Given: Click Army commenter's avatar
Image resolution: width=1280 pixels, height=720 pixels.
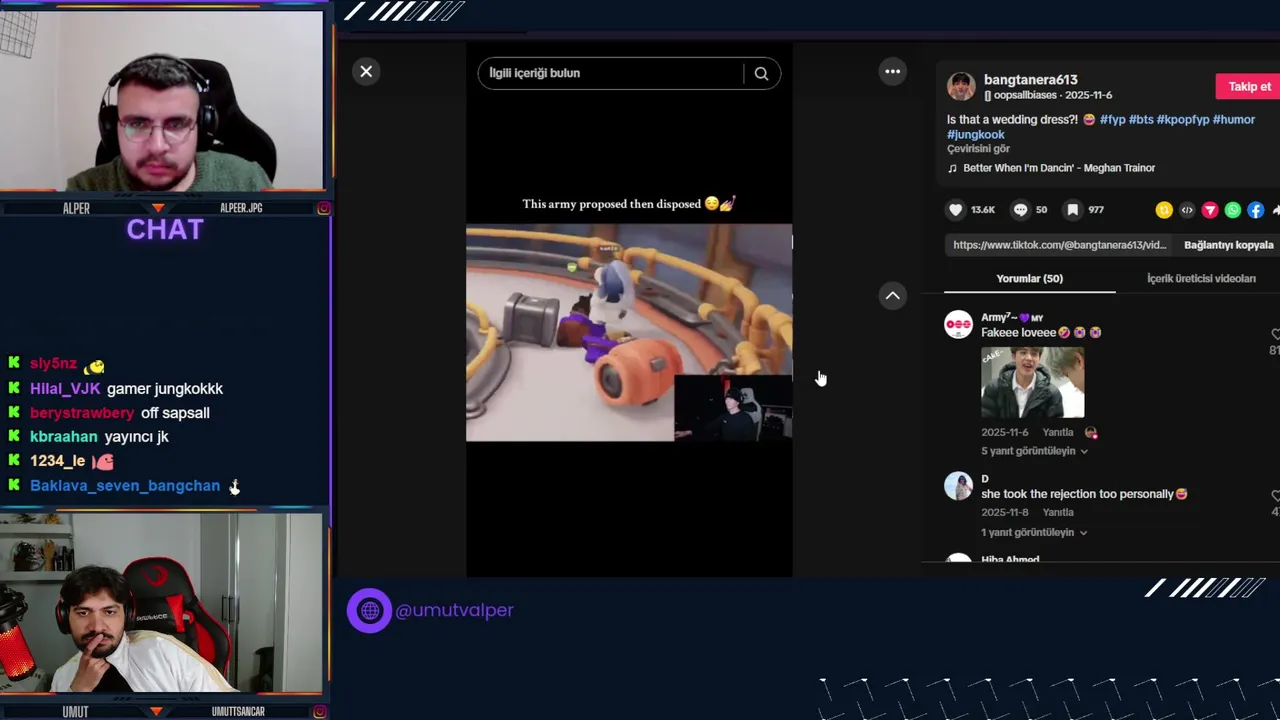Looking at the screenshot, I should (958, 324).
